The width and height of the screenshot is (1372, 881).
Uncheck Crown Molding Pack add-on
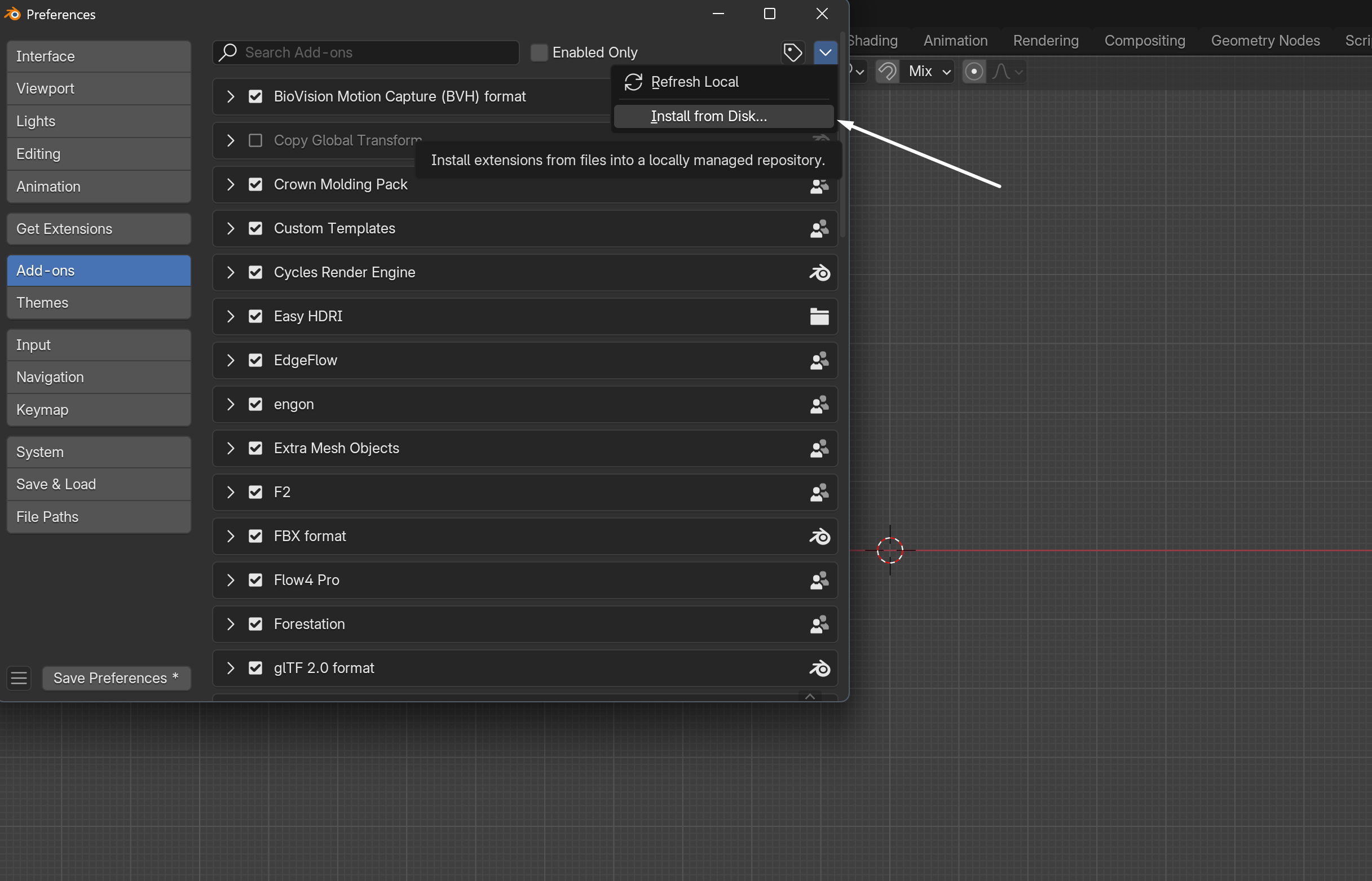(x=255, y=185)
